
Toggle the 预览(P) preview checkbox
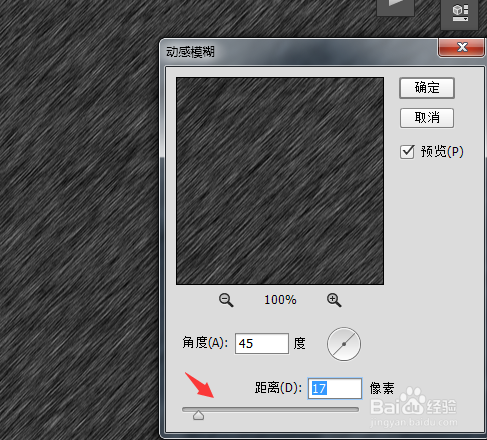click(407, 152)
